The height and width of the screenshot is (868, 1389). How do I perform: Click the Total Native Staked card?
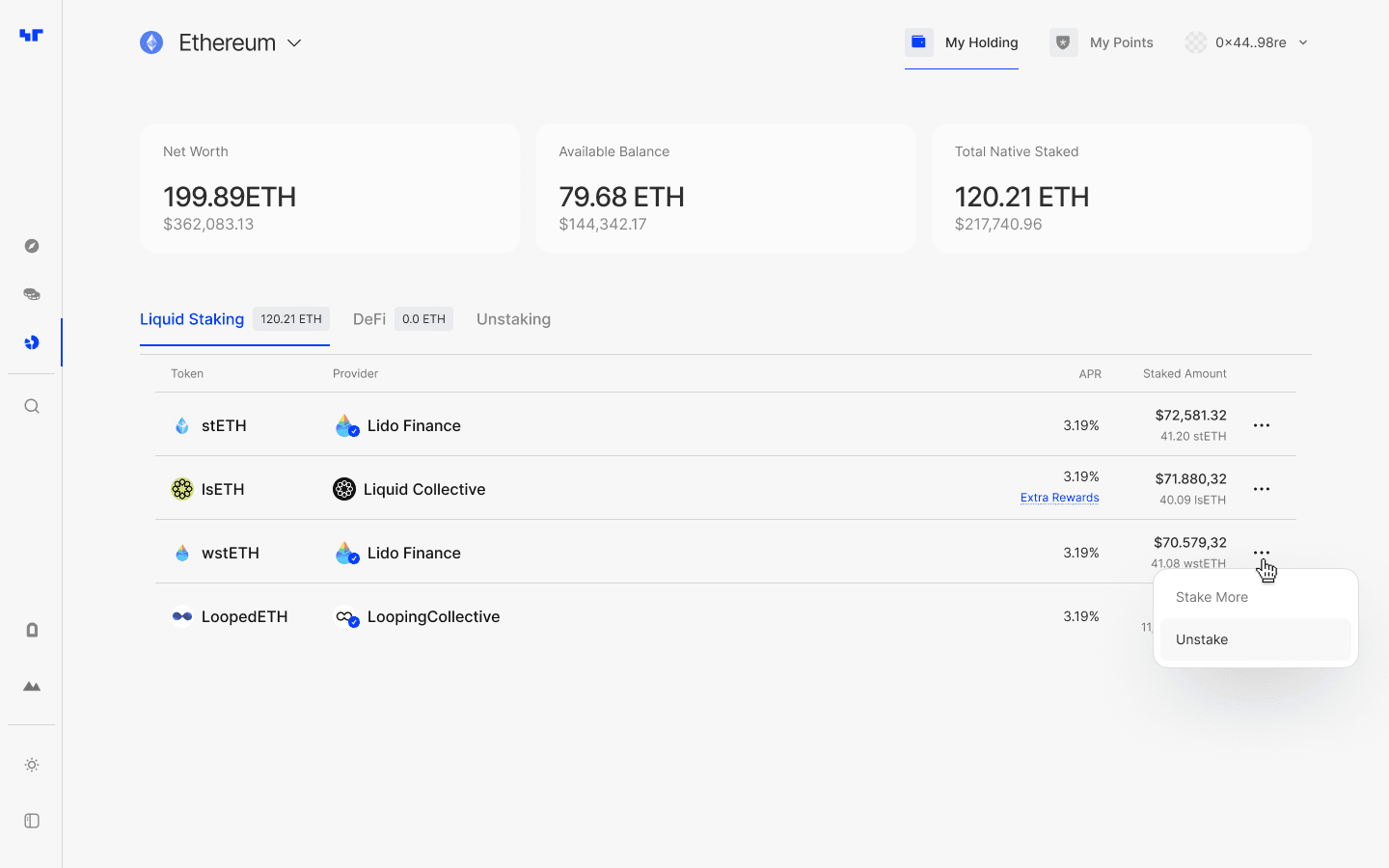pyautogui.click(x=1121, y=188)
